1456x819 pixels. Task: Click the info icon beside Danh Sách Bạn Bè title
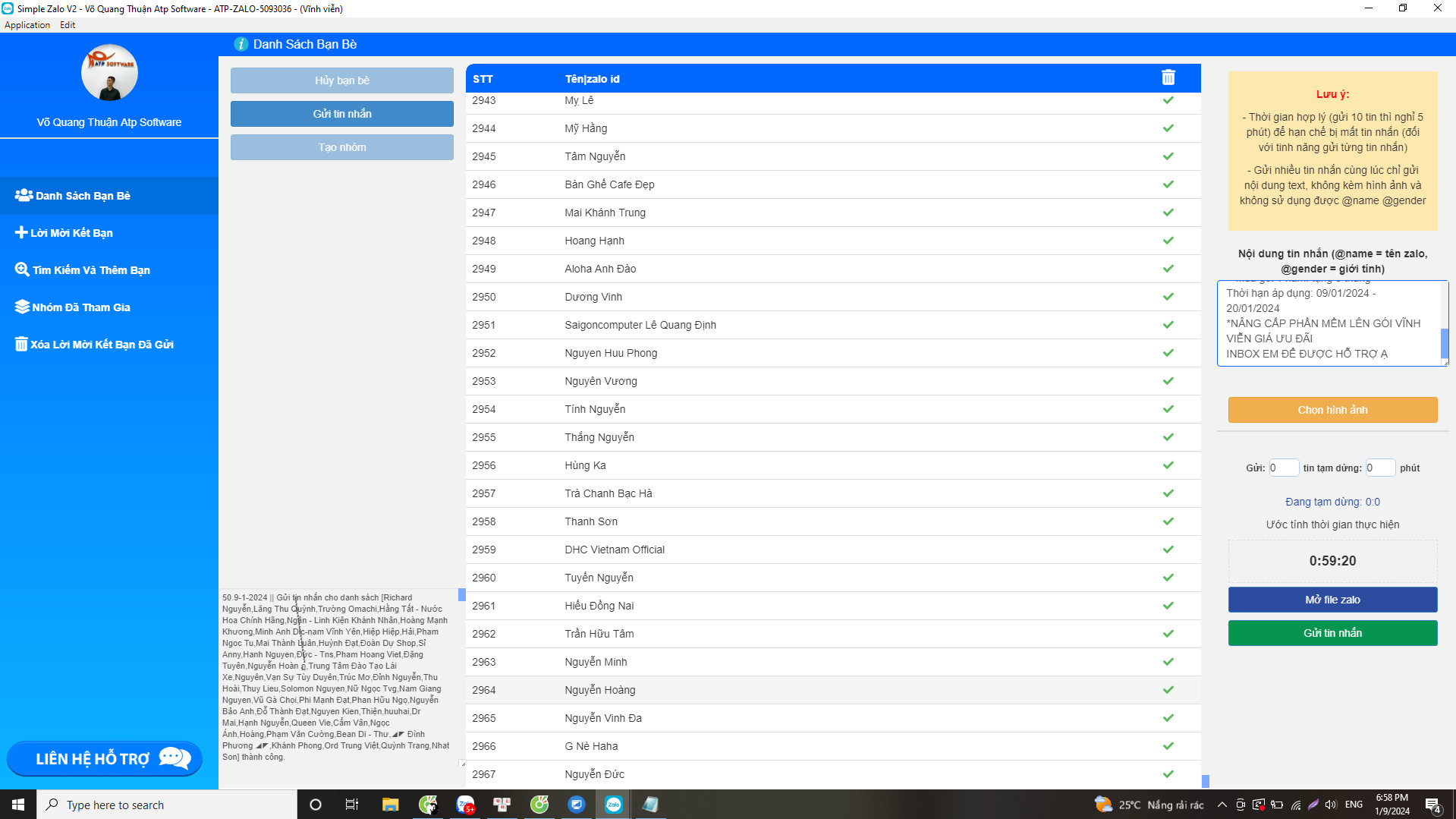pyautogui.click(x=241, y=44)
